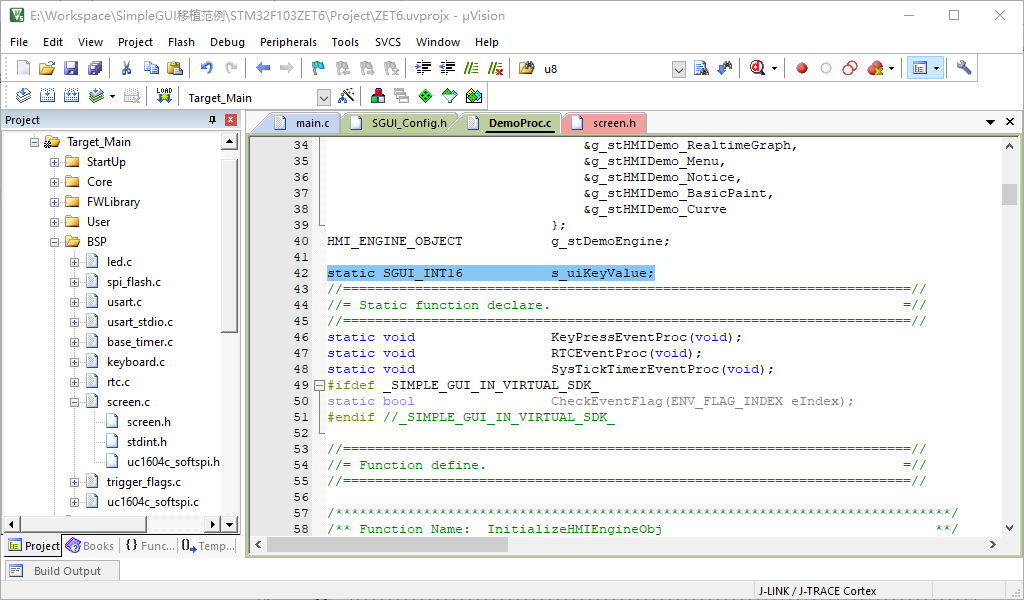Select trigger_flags.c in project tree
1024x600 pixels.
pyautogui.click(x=144, y=482)
